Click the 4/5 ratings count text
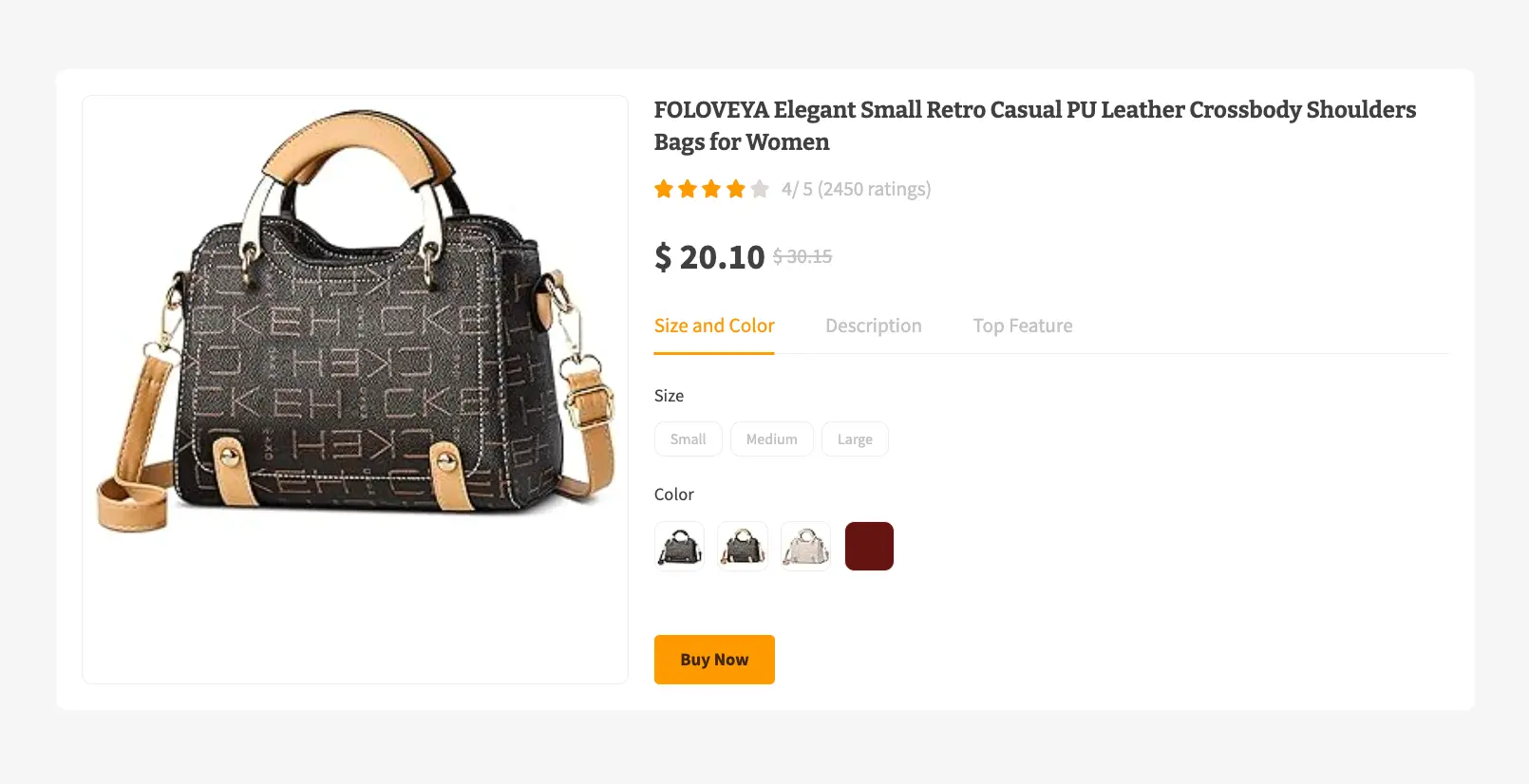Viewport: 1529px width, 784px height. 856,189
